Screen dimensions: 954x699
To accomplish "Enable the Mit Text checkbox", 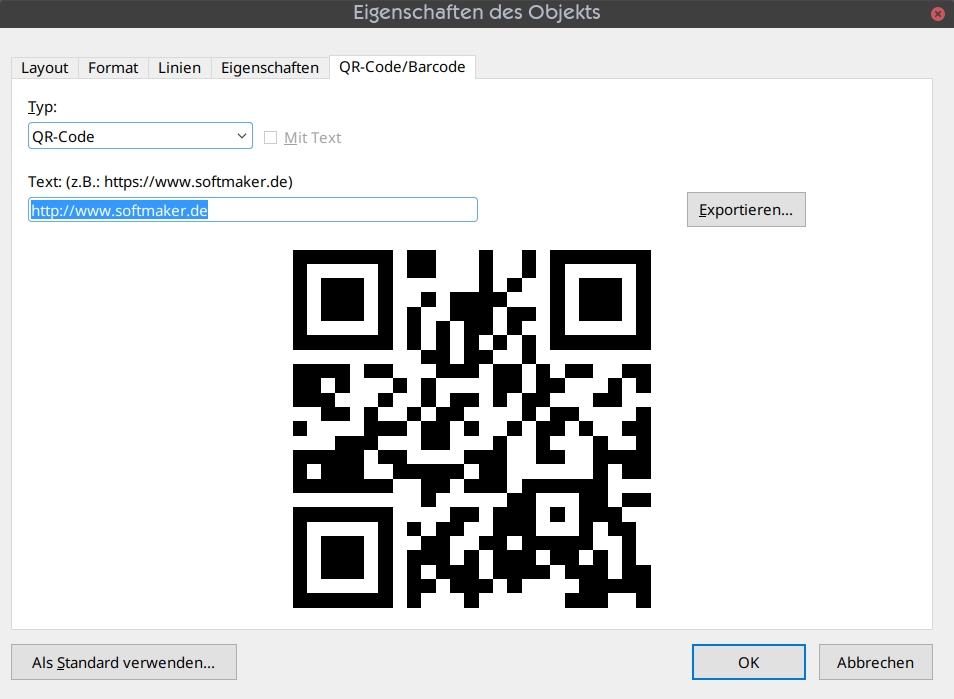I will [x=270, y=138].
